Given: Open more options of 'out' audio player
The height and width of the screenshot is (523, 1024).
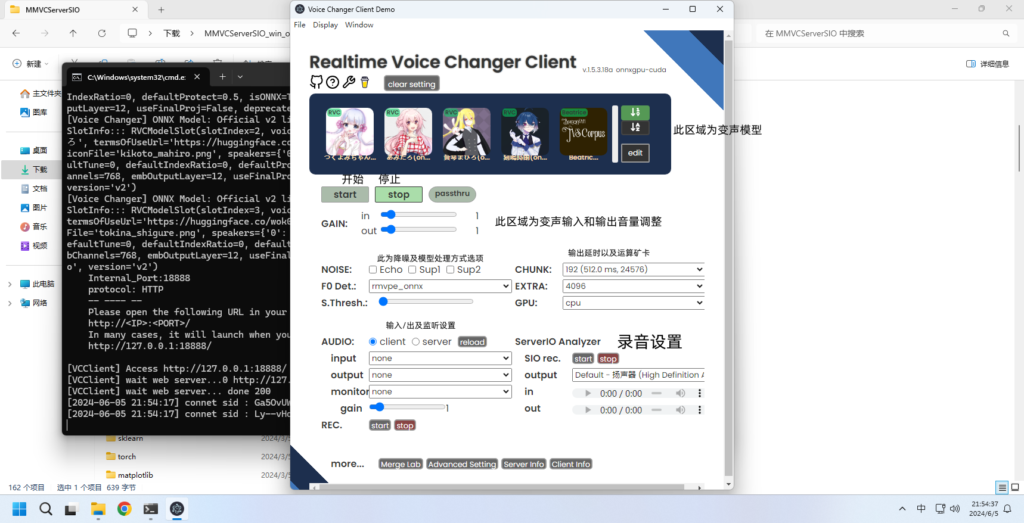Looking at the screenshot, I should (x=699, y=410).
